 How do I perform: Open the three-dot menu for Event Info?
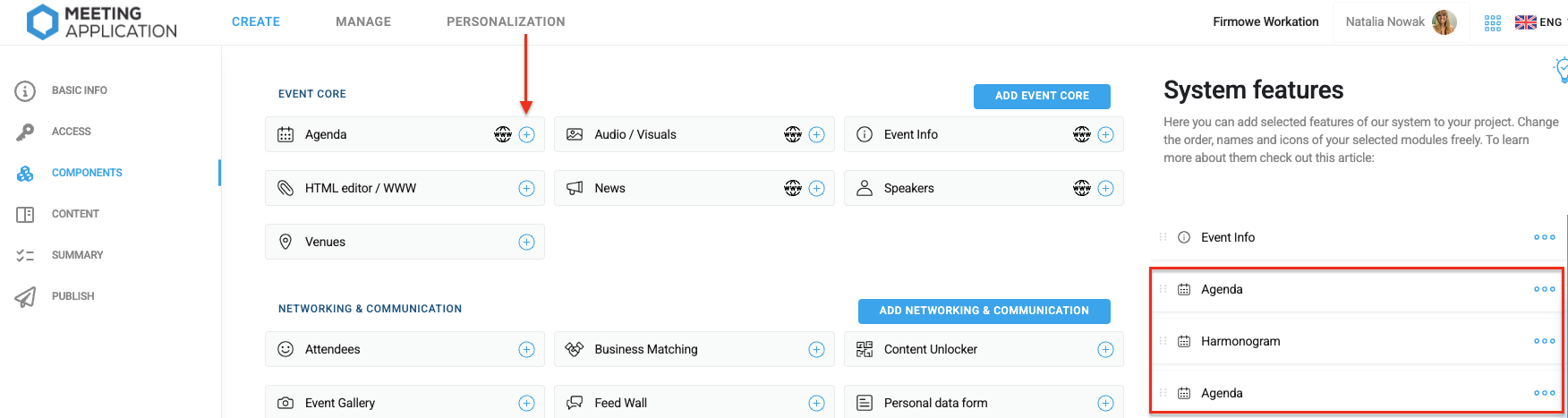[x=1544, y=237]
